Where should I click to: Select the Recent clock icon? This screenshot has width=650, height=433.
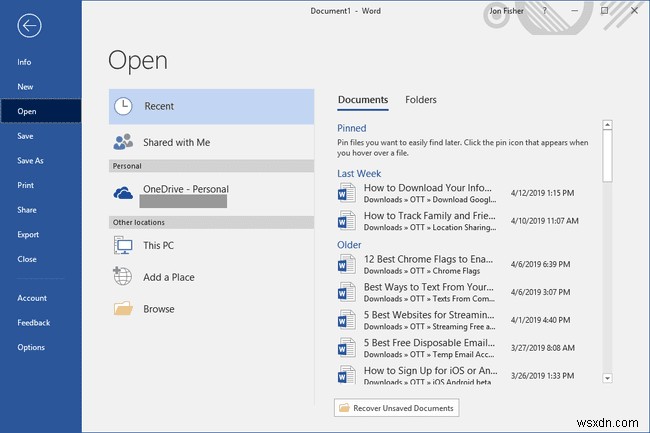[x=123, y=106]
